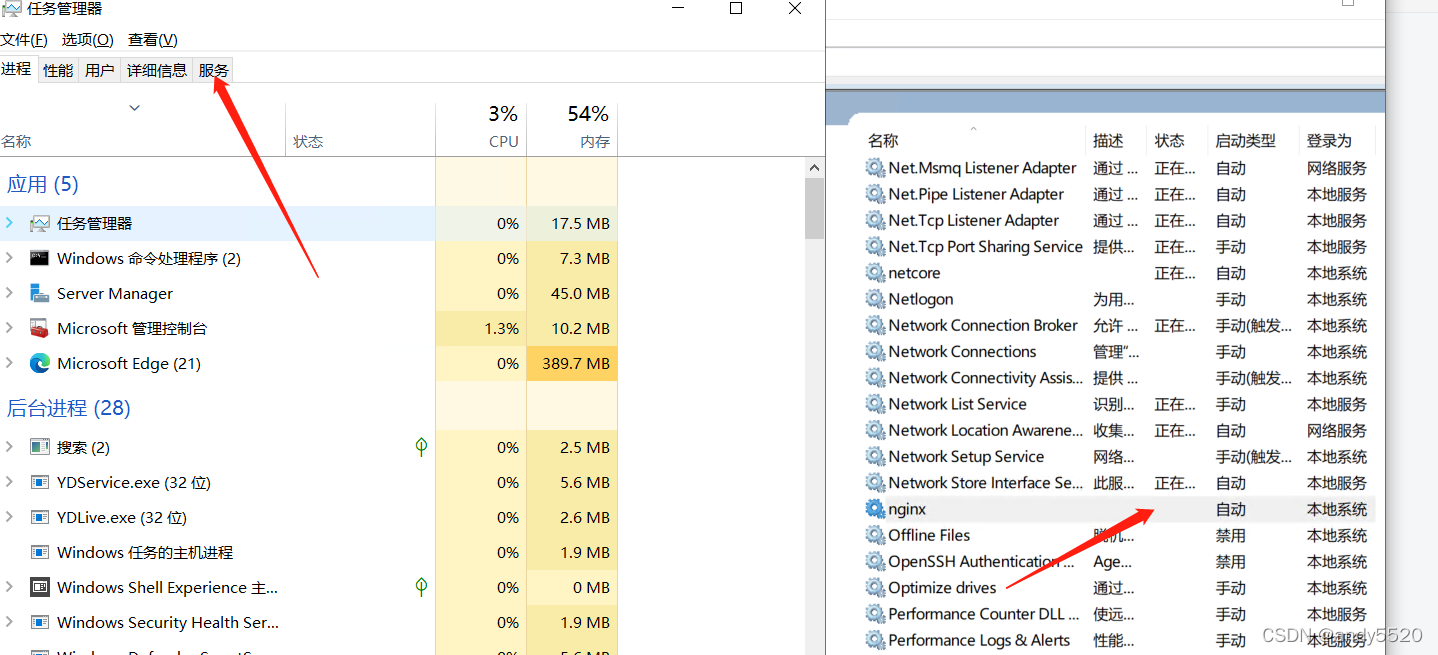Click the gear icon of Offline Files
The width and height of the screenshot is (1438, 655).
pos(875,535)
